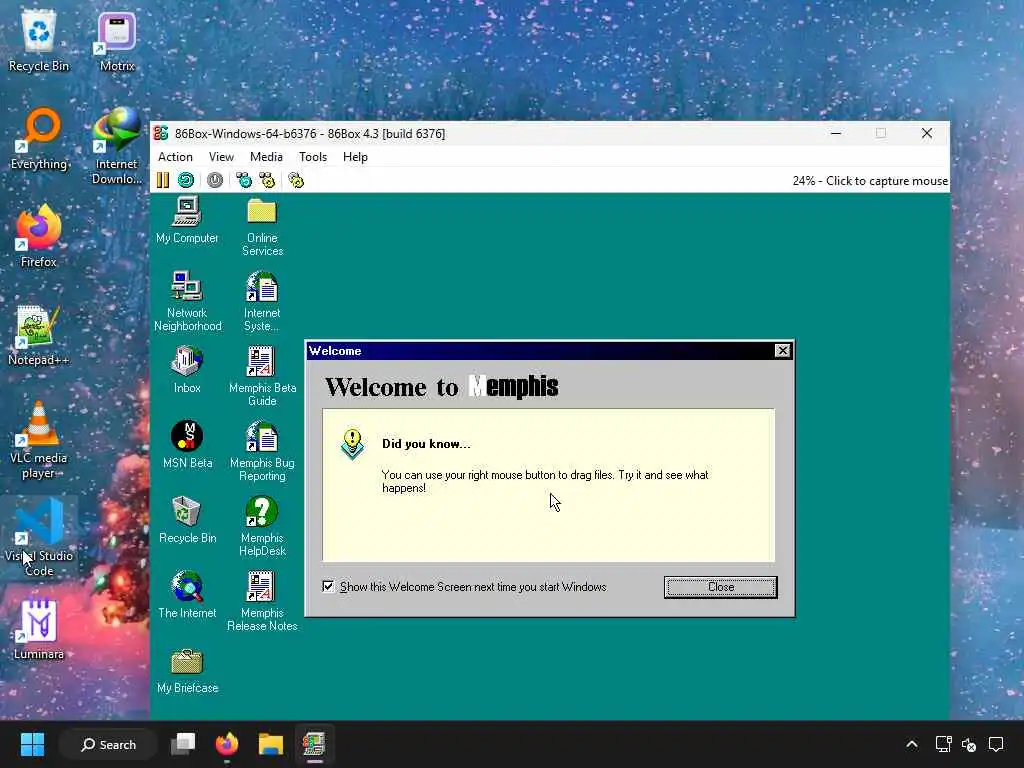The width and height of the screenshot is (1024, 768).
Task: Open File Explorer from taskbar
Action: pos(270,744)
